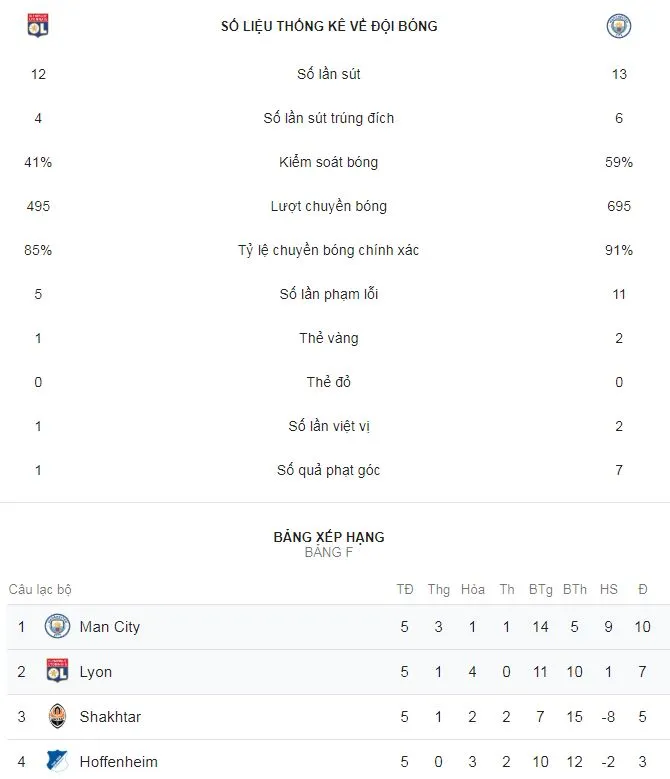
Task: Click the 'BTg' column header
Action: click(541, 590)
